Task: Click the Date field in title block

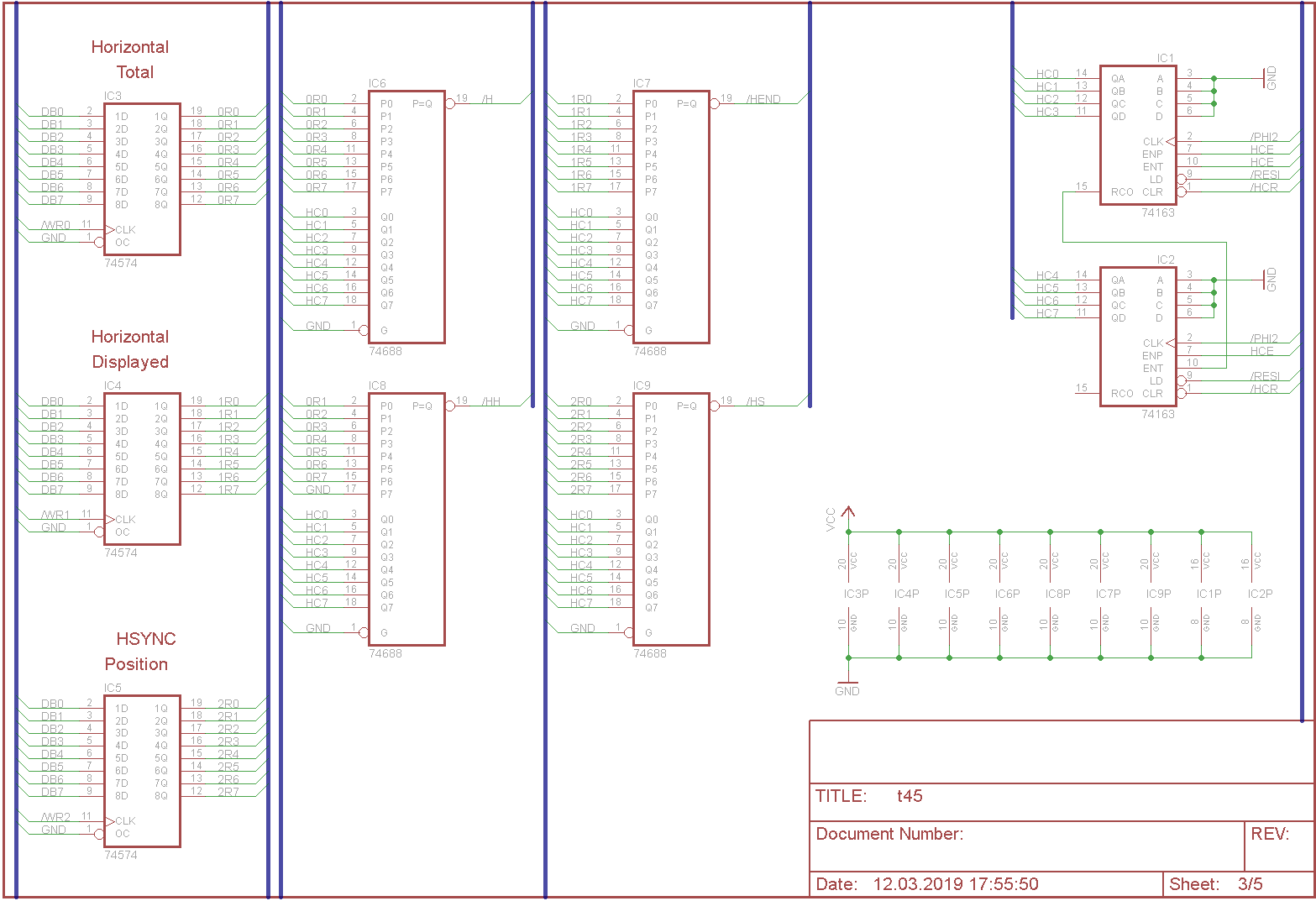Action: 927,884
